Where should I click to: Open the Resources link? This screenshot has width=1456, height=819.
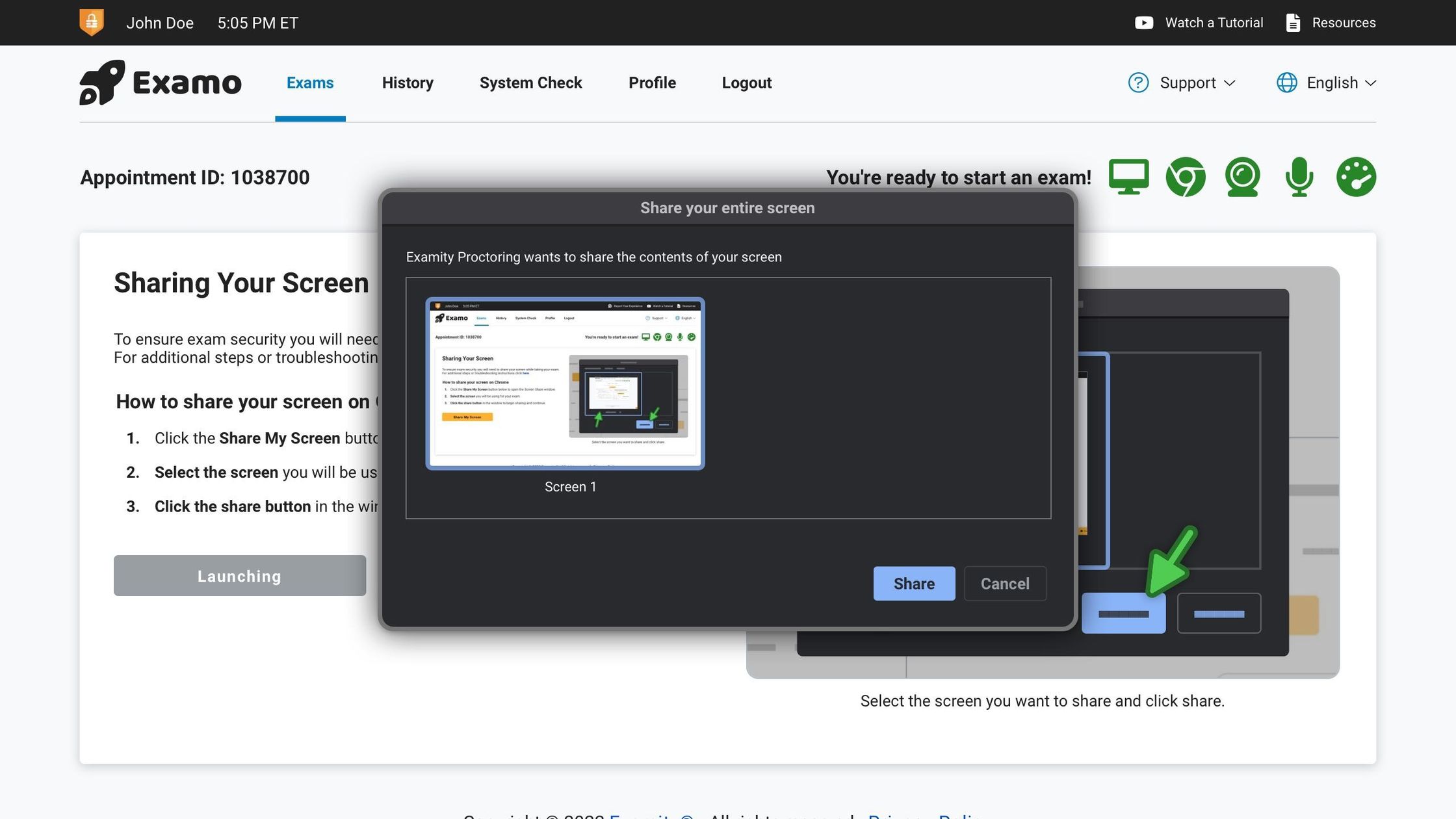pyautogui.click(x=1344, y=23)
